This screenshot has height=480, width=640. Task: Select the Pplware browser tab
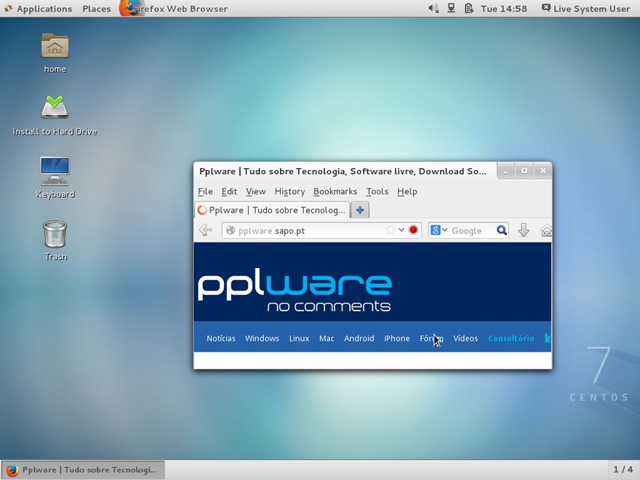pos(272,210)
